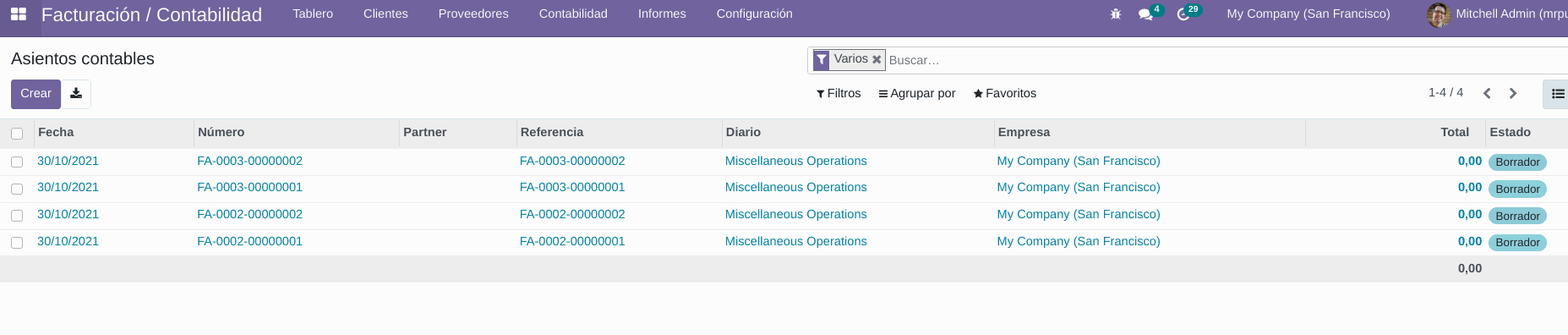This screenshot has height=335, width=1568.
Task: Focus the Buscar search field
Action: tap(1226, 60)
